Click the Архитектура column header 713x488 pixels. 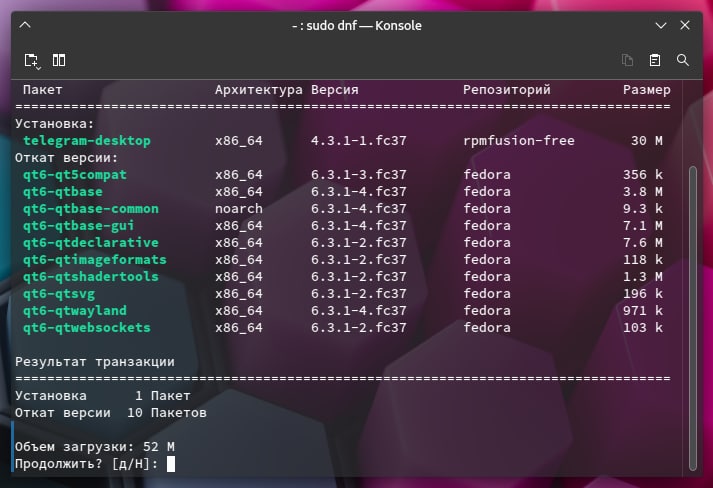(259, 90)
